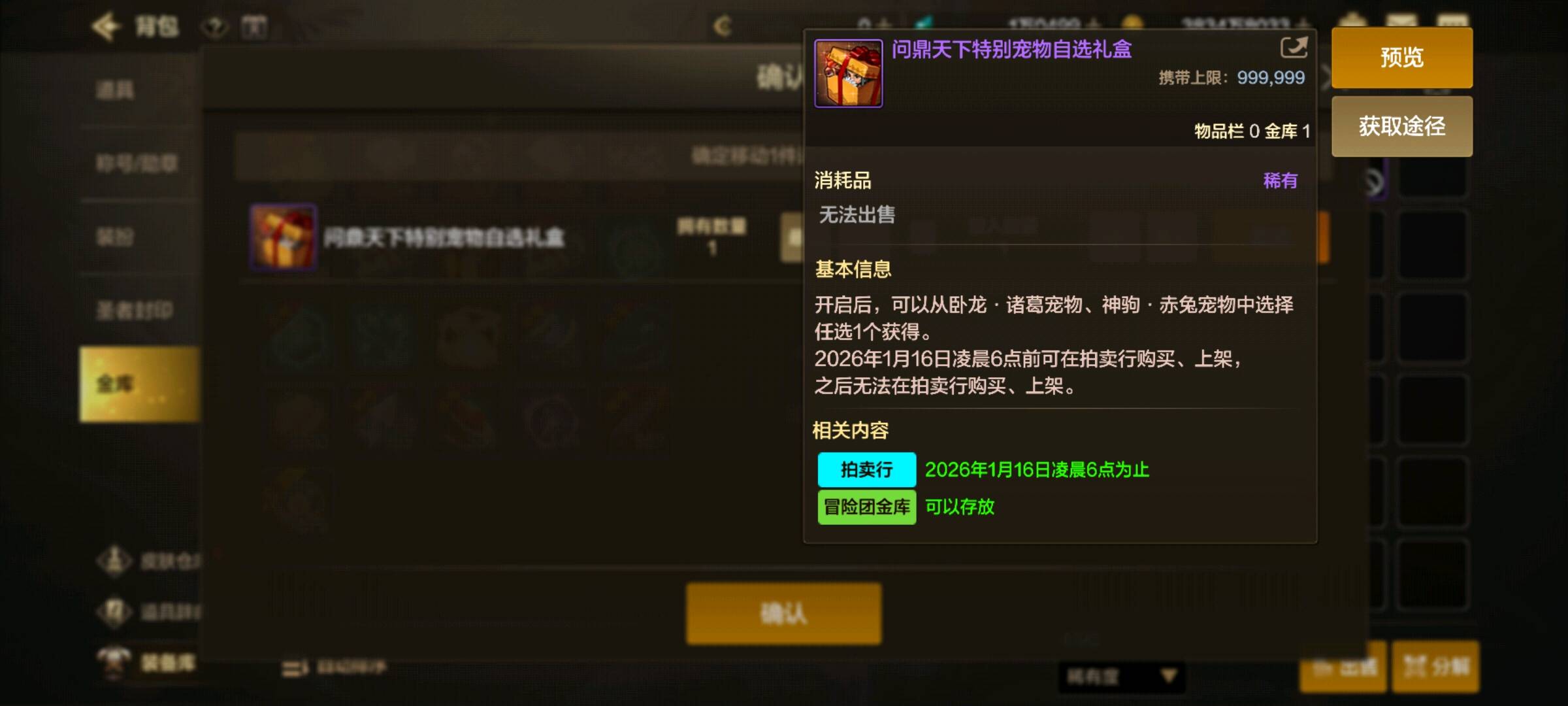
Task: Click the sort order icon at bottom
Action: (x=295, y=669)
